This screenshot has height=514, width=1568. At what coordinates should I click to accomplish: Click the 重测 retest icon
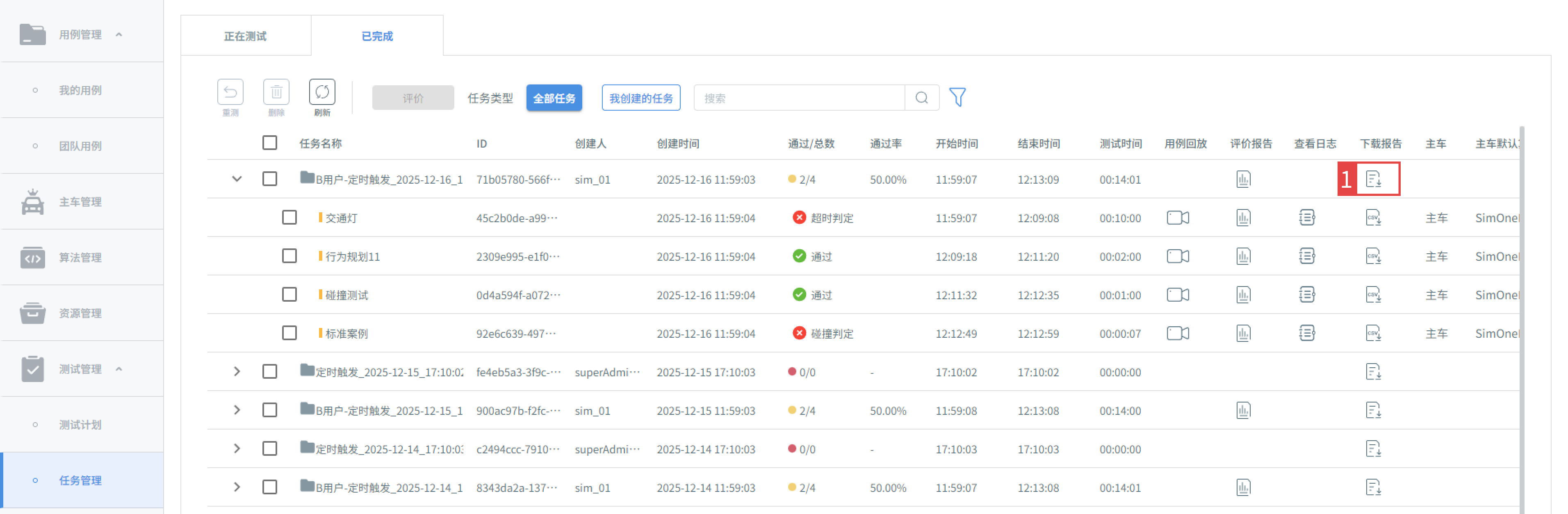230,92
